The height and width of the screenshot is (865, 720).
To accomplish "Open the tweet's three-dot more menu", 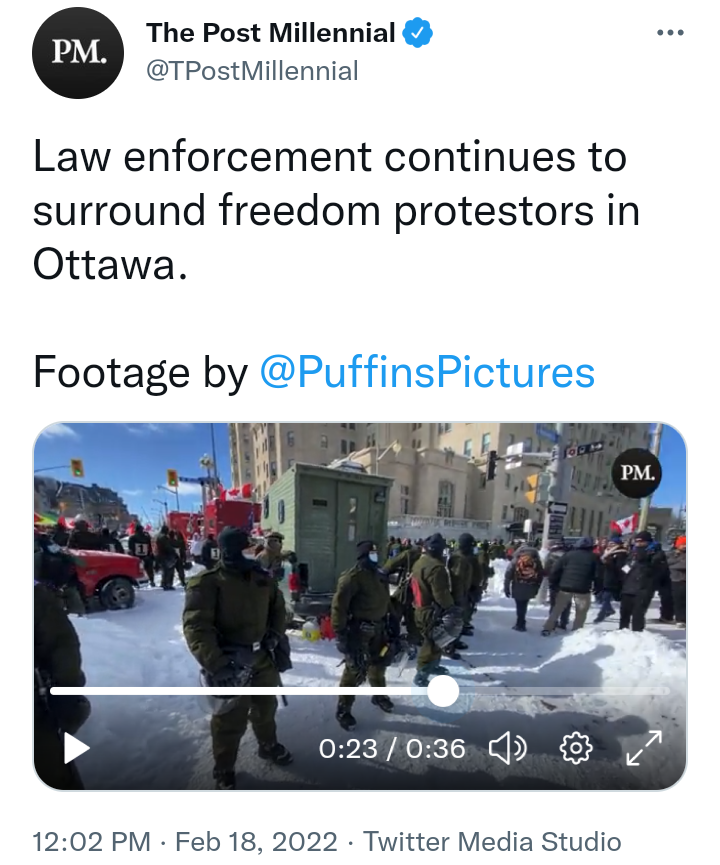I will pos(670,33).
